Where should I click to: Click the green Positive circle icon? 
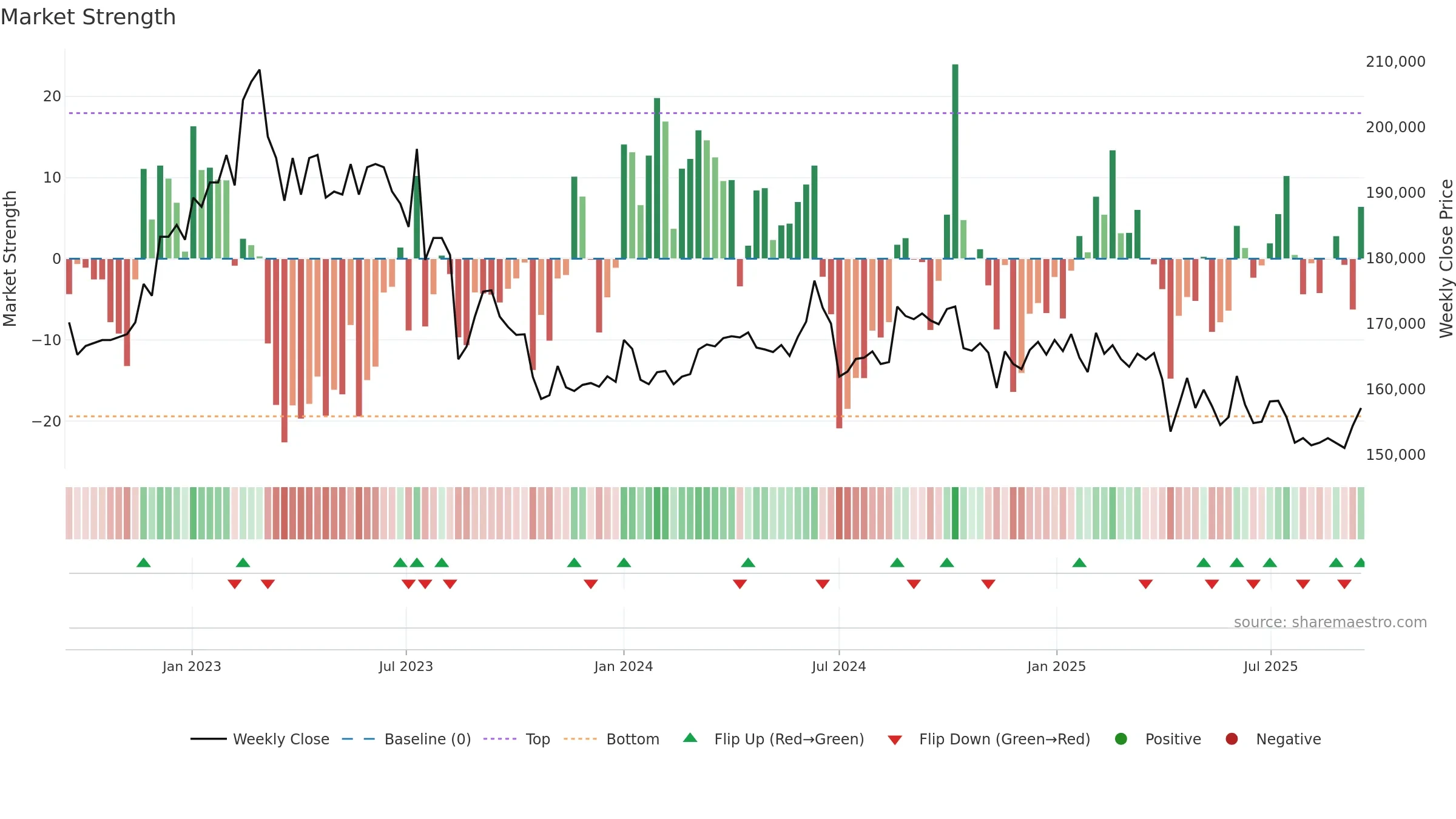[1121, 739]
